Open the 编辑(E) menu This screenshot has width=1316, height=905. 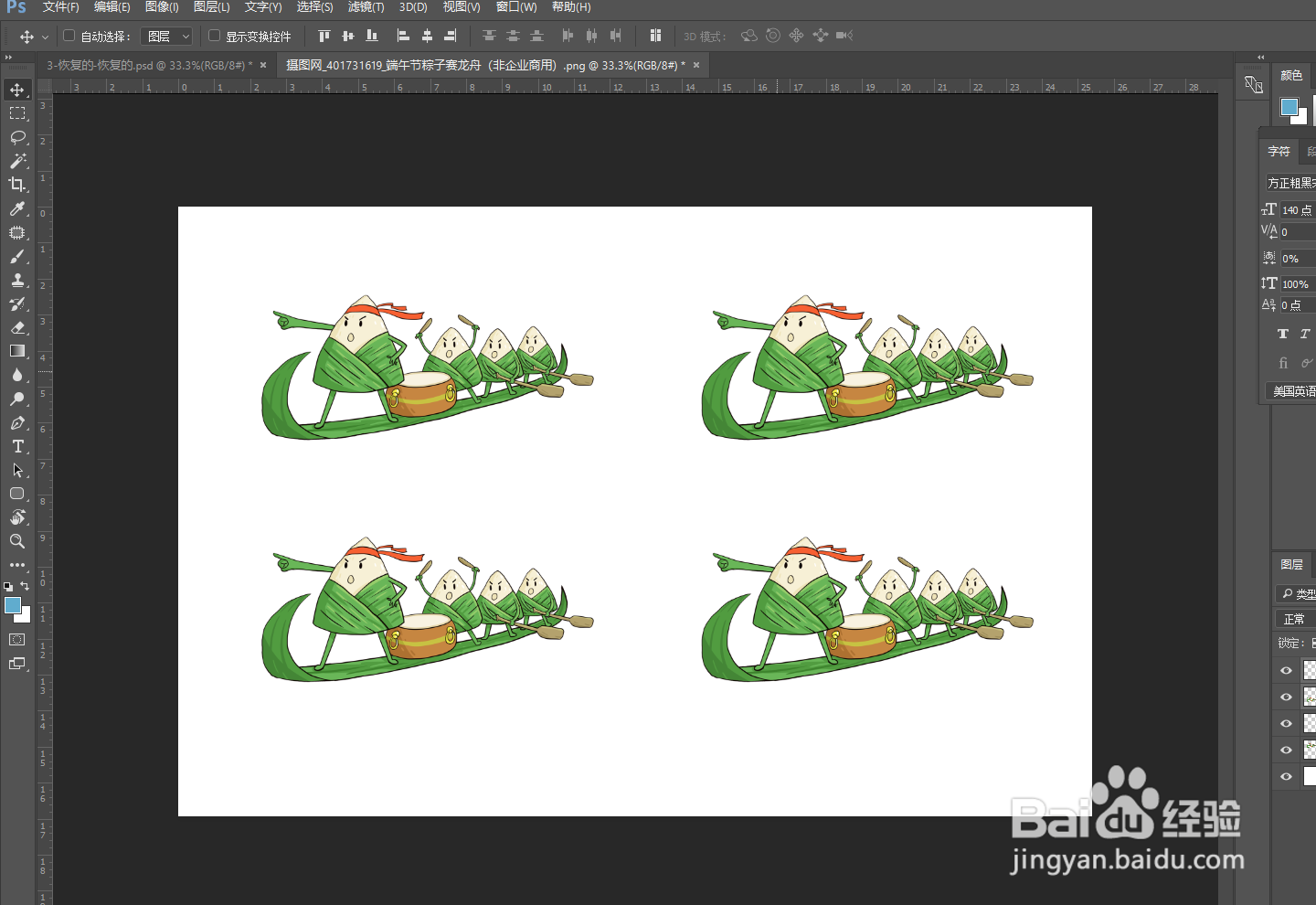tap(111, 7)
